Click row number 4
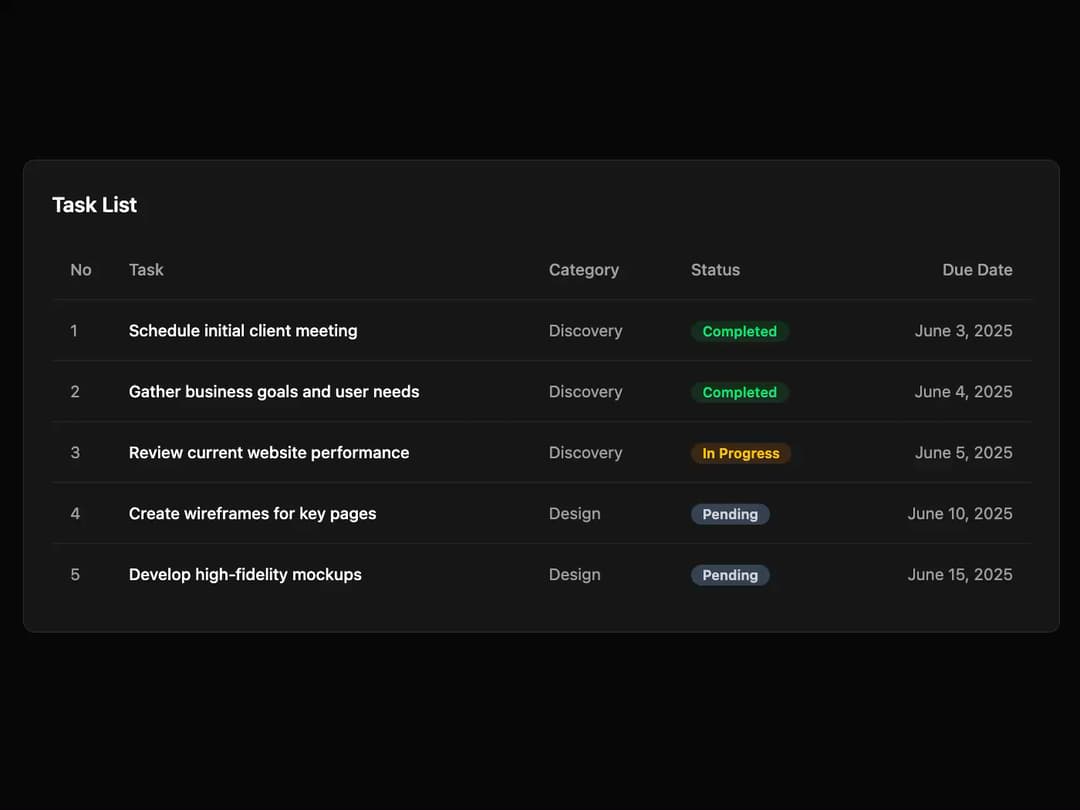 point(75,514)
